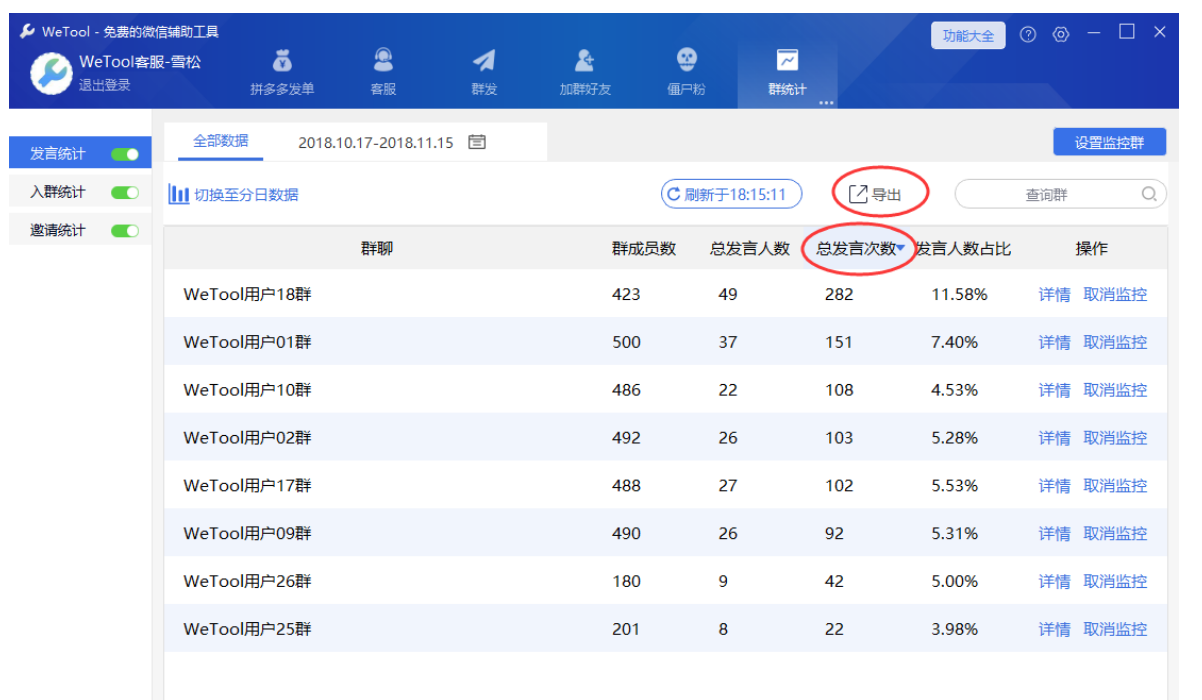
Task: Click the 群成员数 column header
Action: (644, 249)
